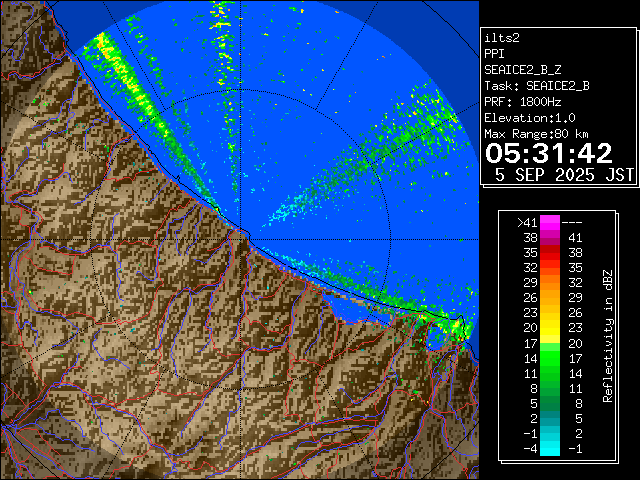Click the 05:31:42 timestamp display
This screenshot has height=480, width=640.
(548, 153)
